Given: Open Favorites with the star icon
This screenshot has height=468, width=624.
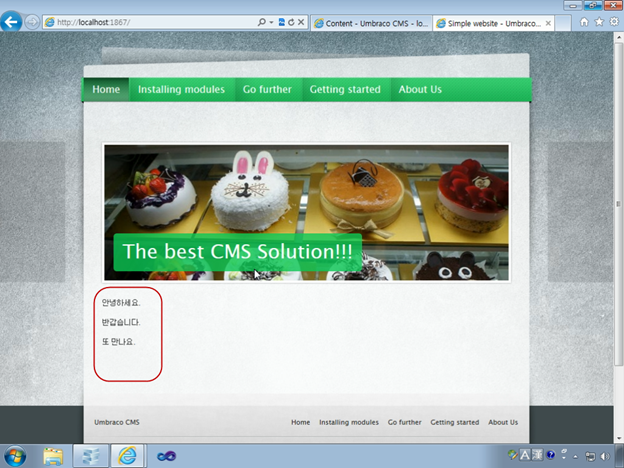Looking at the screenshot, I should pos(599,22).
